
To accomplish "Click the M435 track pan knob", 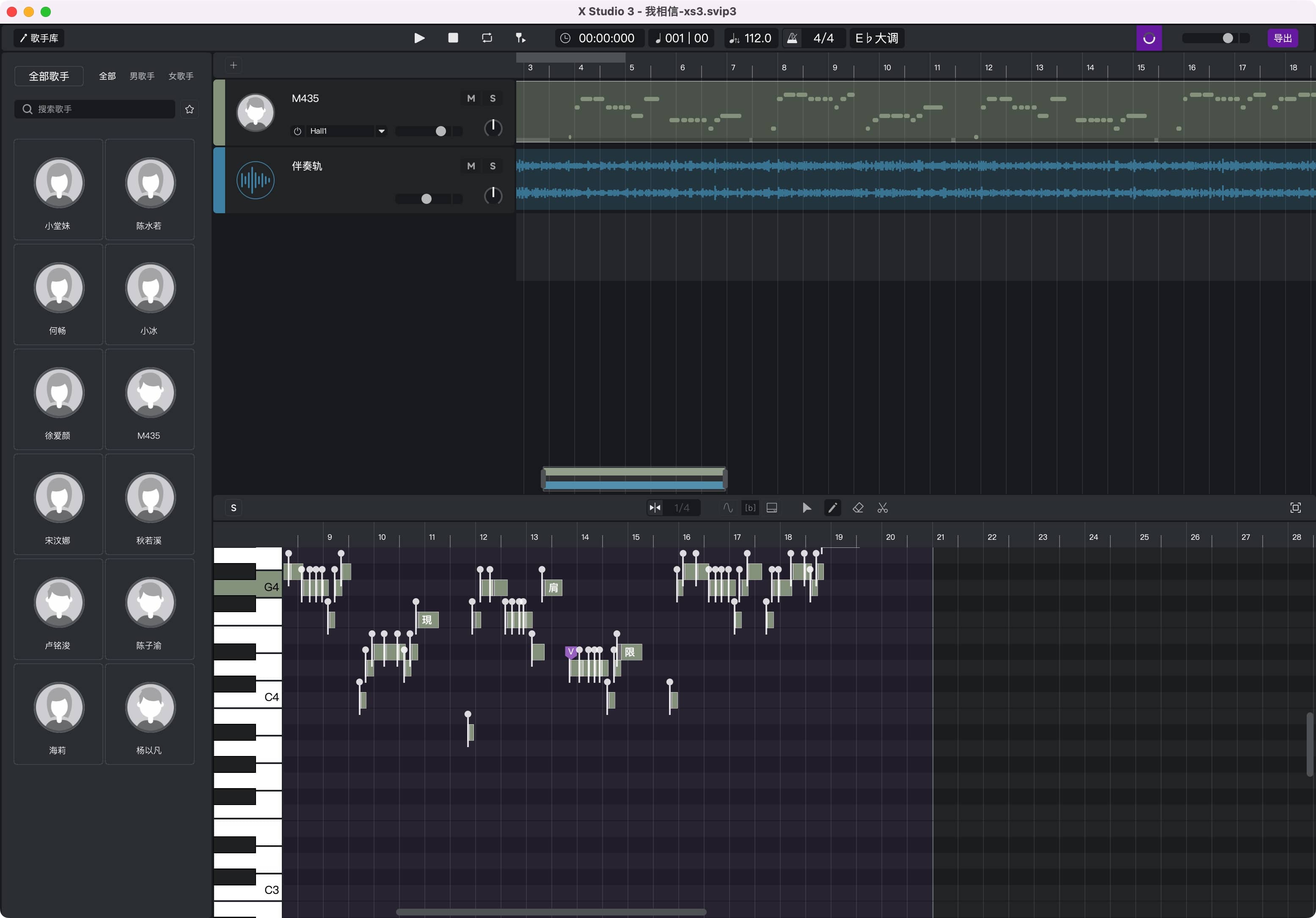I will point(493,128).
